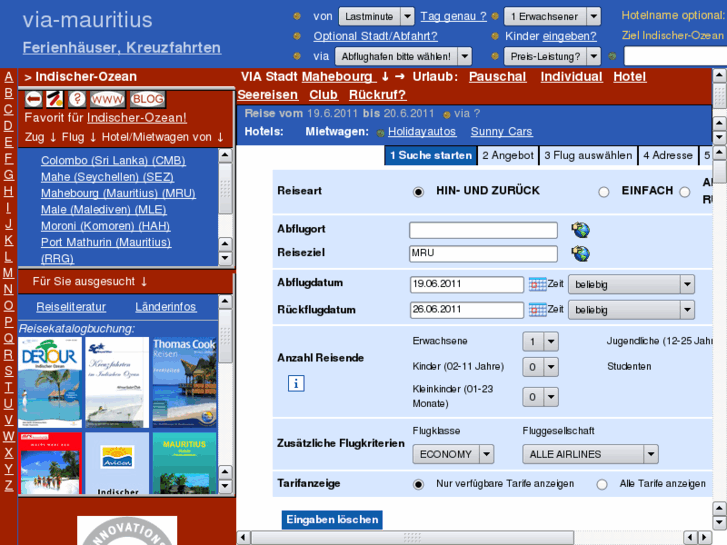Click the globe icon beside Reiseziel
727x545 pixels.
580,253
